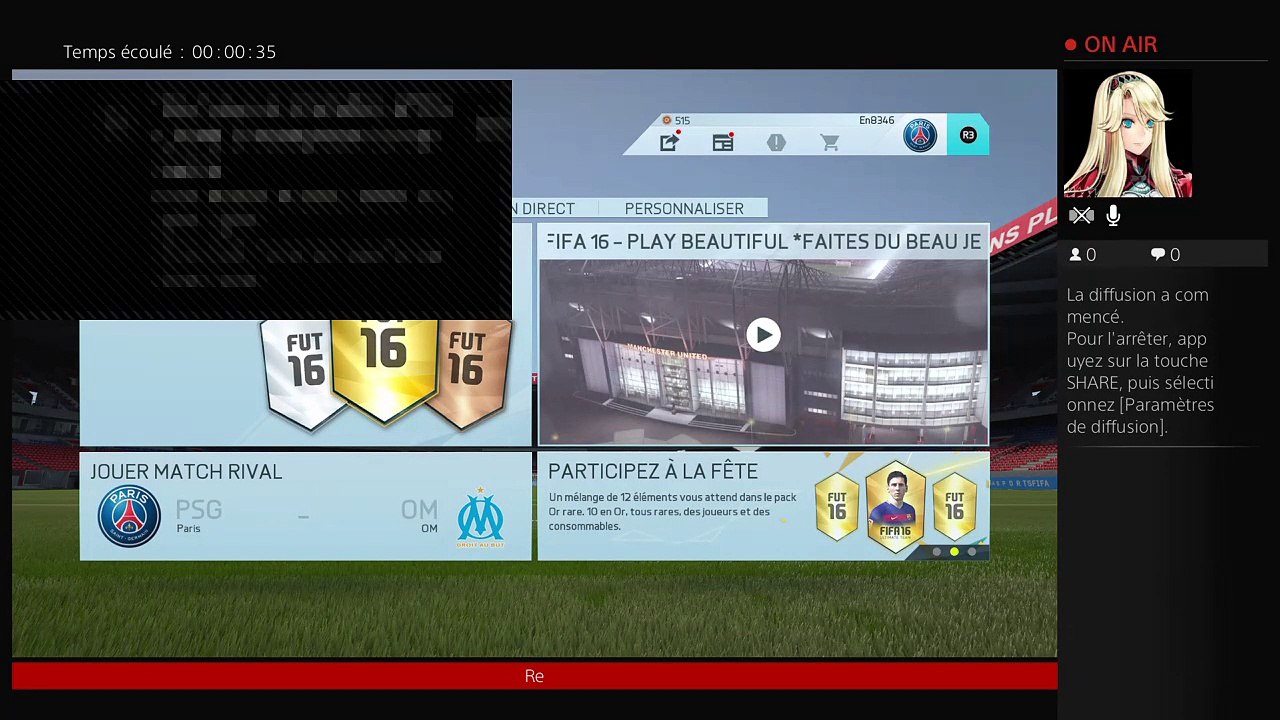Click the PSG crest in the rival match tile
Image resolution: width=1280 pixels, height=720 pixels.
[x=129, y=516]
